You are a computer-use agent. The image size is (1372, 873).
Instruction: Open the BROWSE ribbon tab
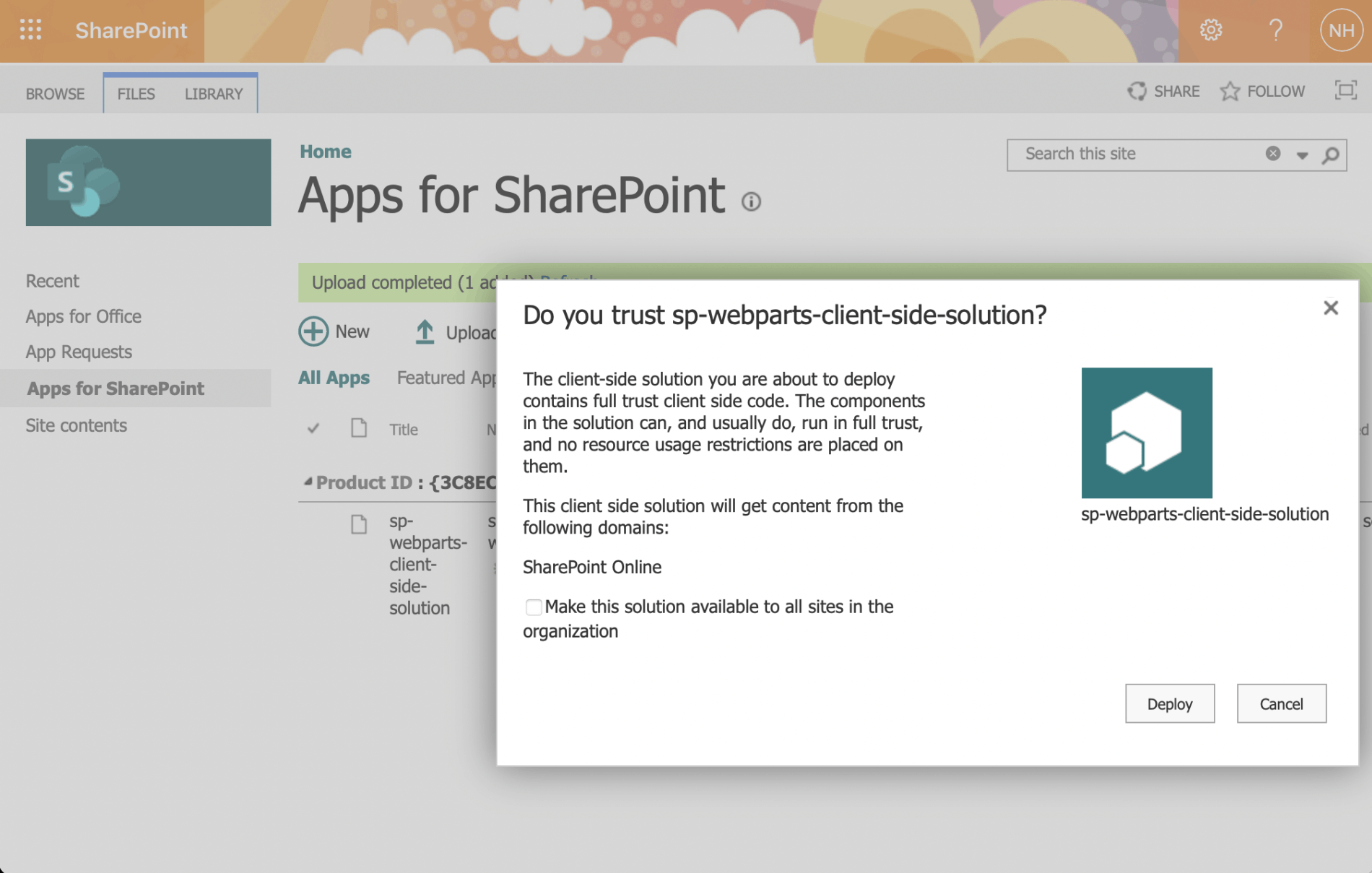55,94
